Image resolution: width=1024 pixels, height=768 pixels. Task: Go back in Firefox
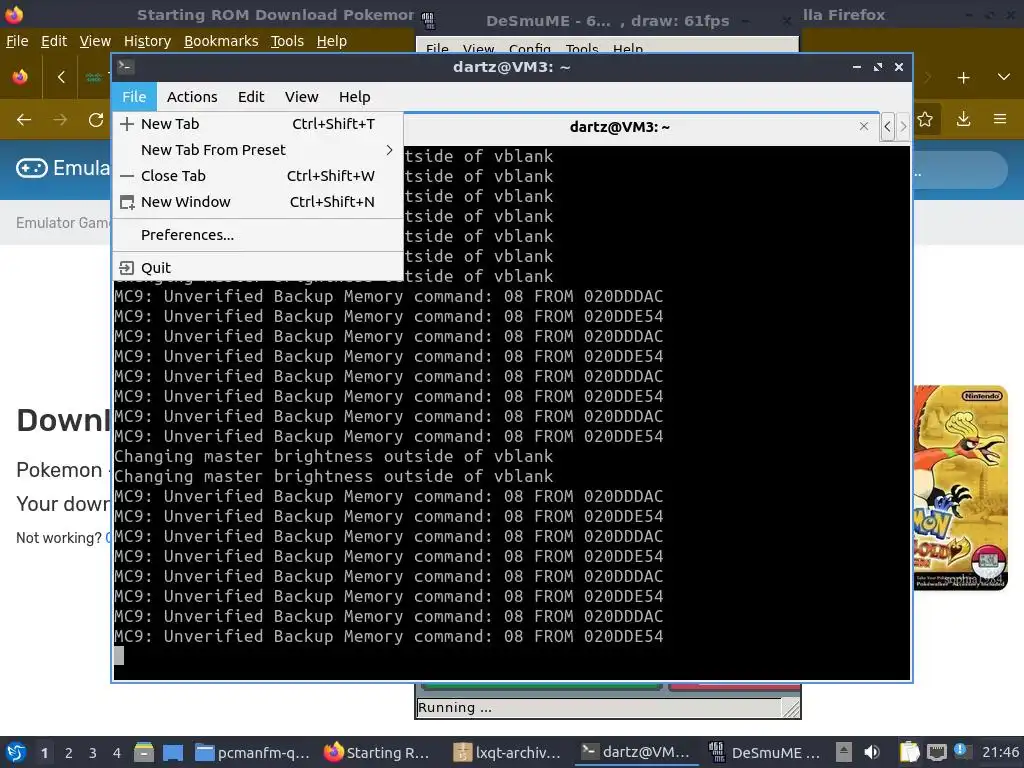tap(24, 120)
